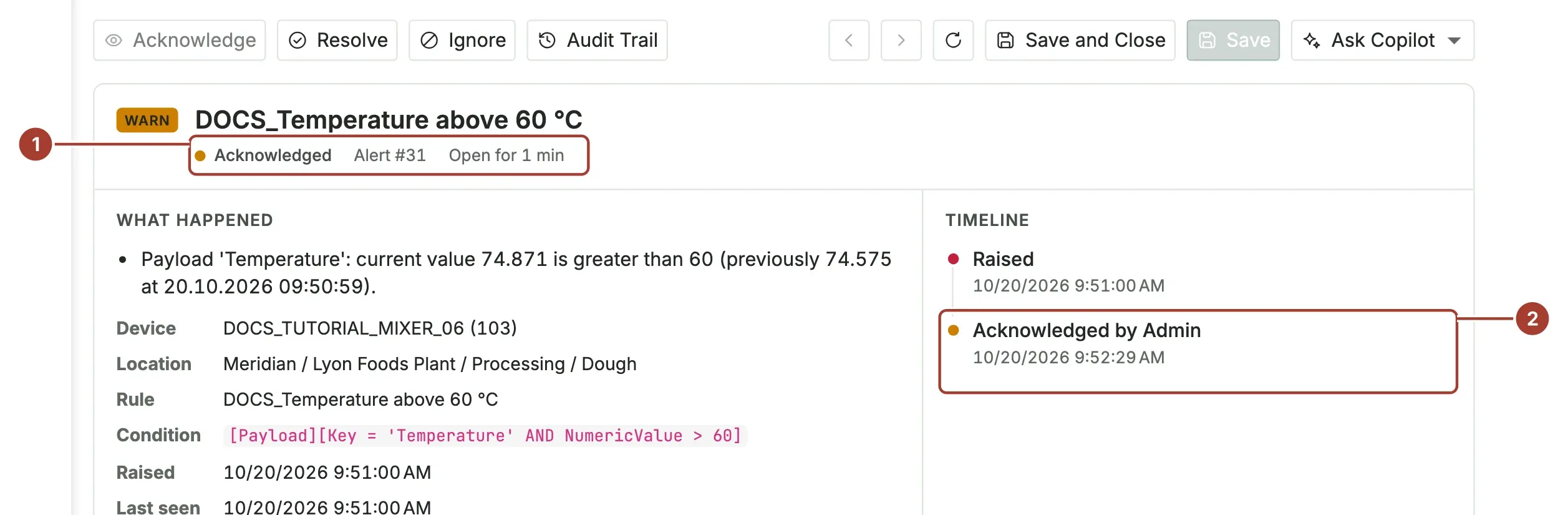The height and width of the screenshot is (515, 1568).
Task: Click the Save button
Action: (1233, 41)
